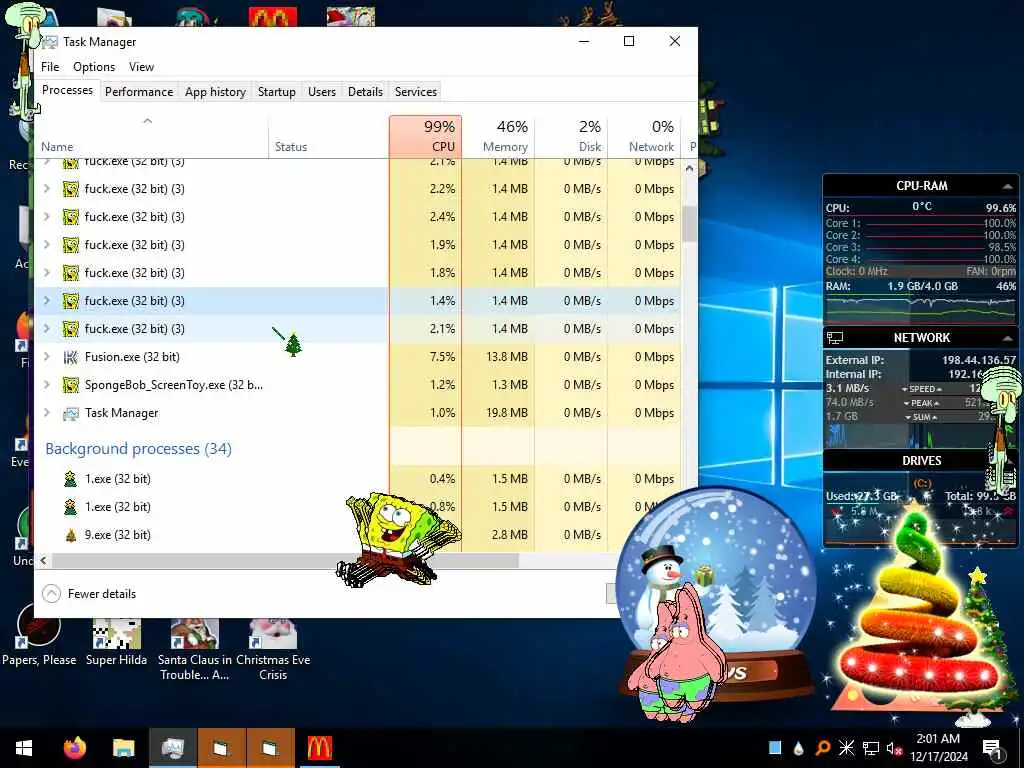The height and width of the screenshot is (768, 1024).
Task: Click the Status column header
Action: click(328, 136)
